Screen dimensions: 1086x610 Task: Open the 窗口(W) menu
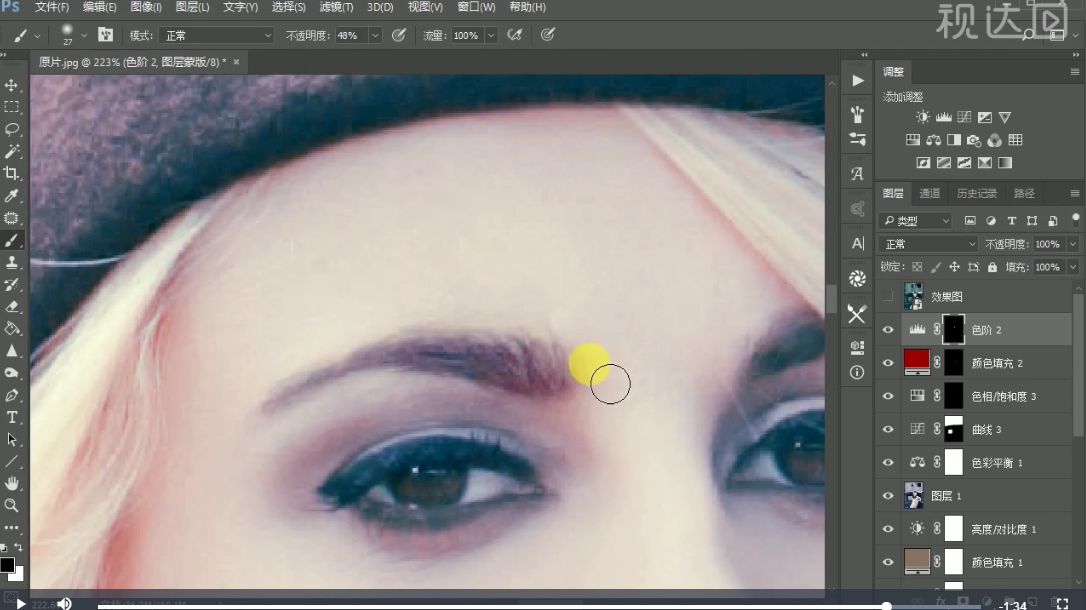click(477, 7)
